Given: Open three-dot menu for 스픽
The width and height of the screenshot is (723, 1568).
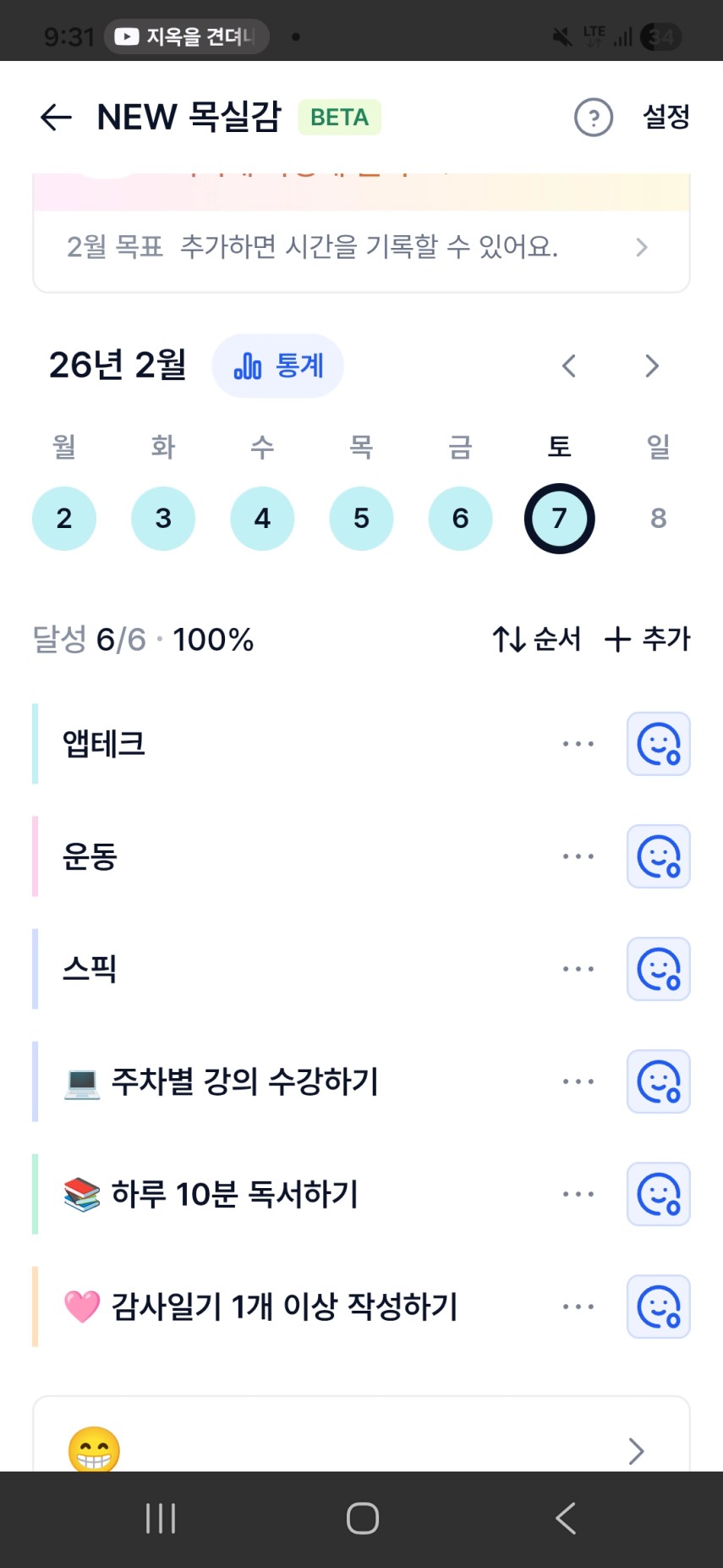Looking at the screenshot, I should click(578, 969).
